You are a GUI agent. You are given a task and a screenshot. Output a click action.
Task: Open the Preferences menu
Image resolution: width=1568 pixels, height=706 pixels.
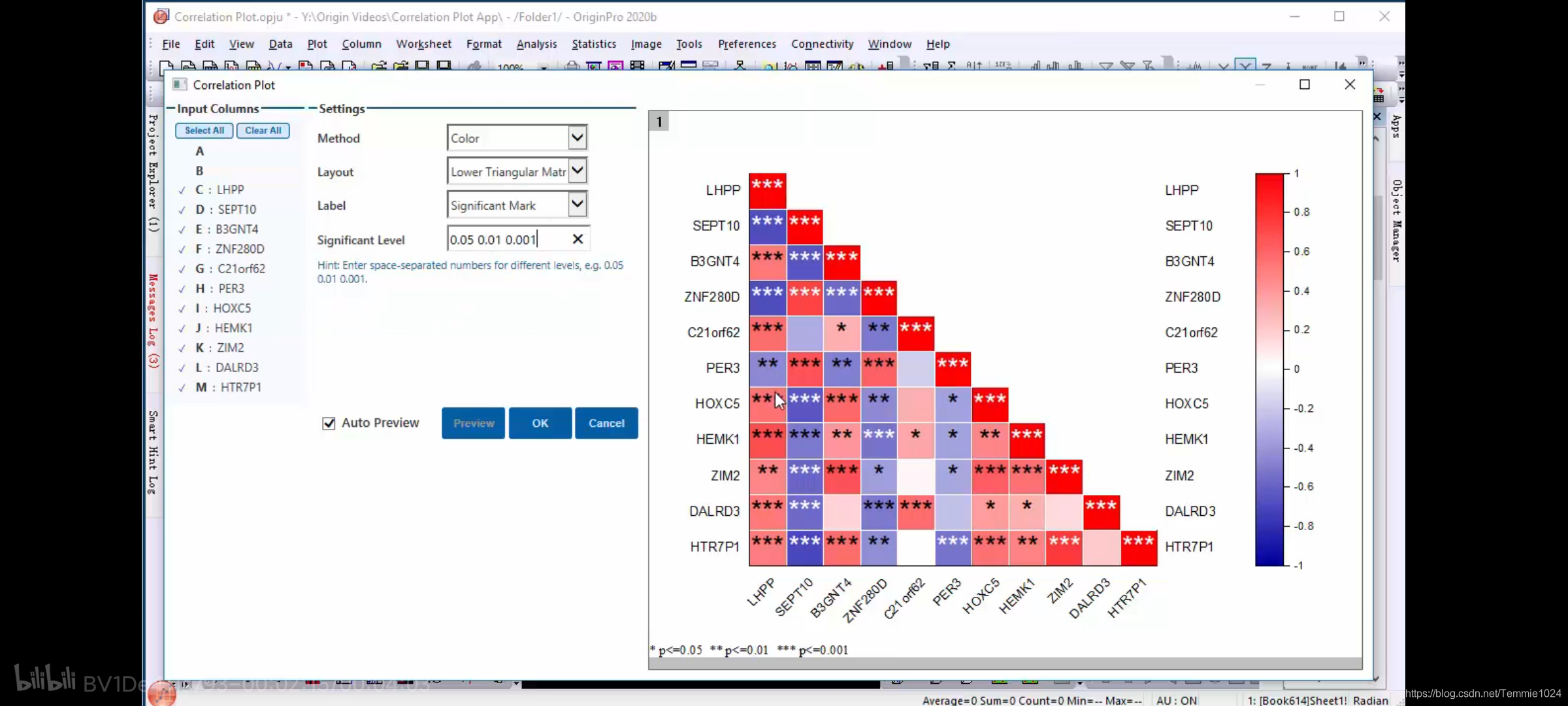coord(747,44)
